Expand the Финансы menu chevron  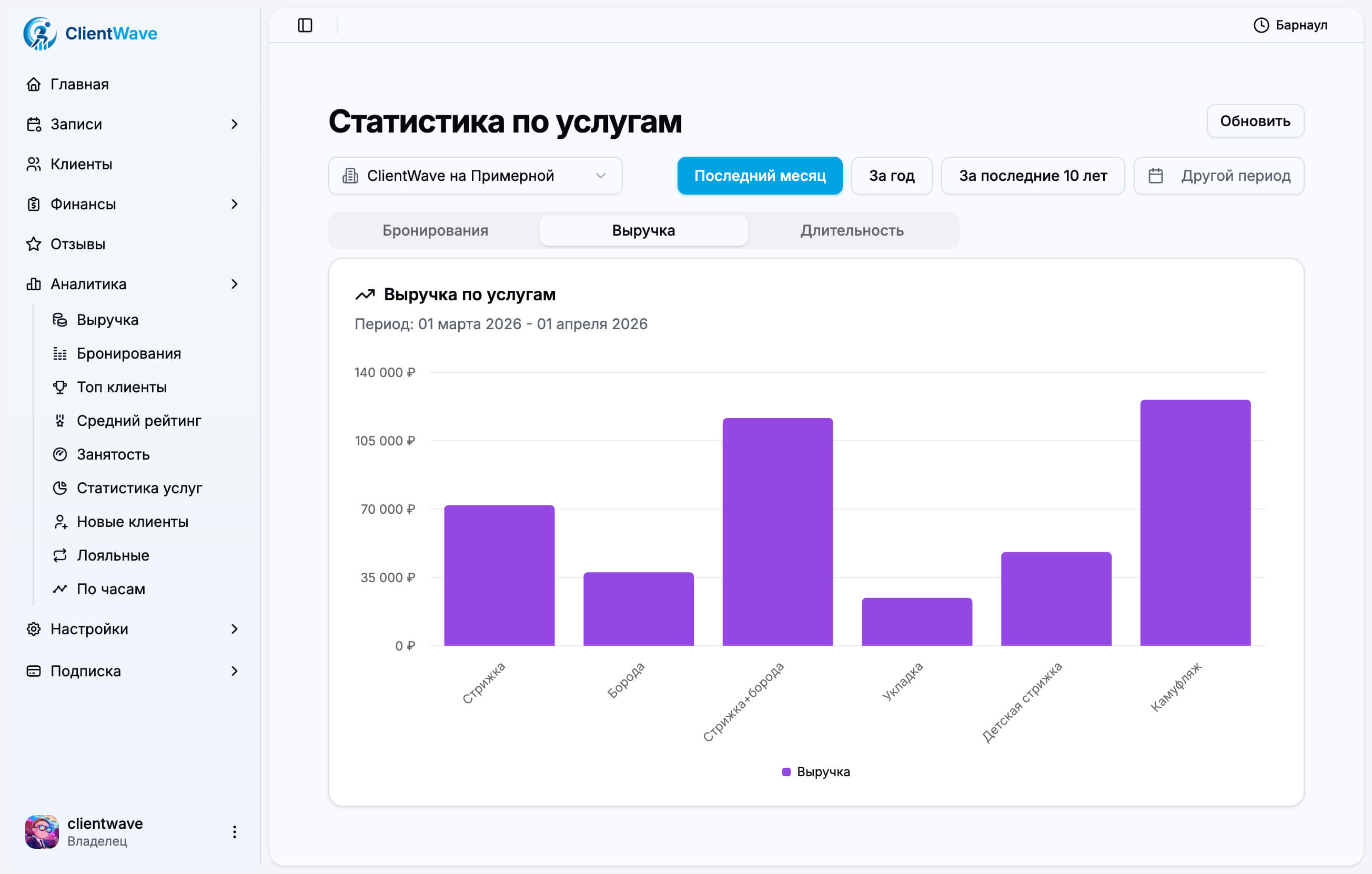[234, 204]
